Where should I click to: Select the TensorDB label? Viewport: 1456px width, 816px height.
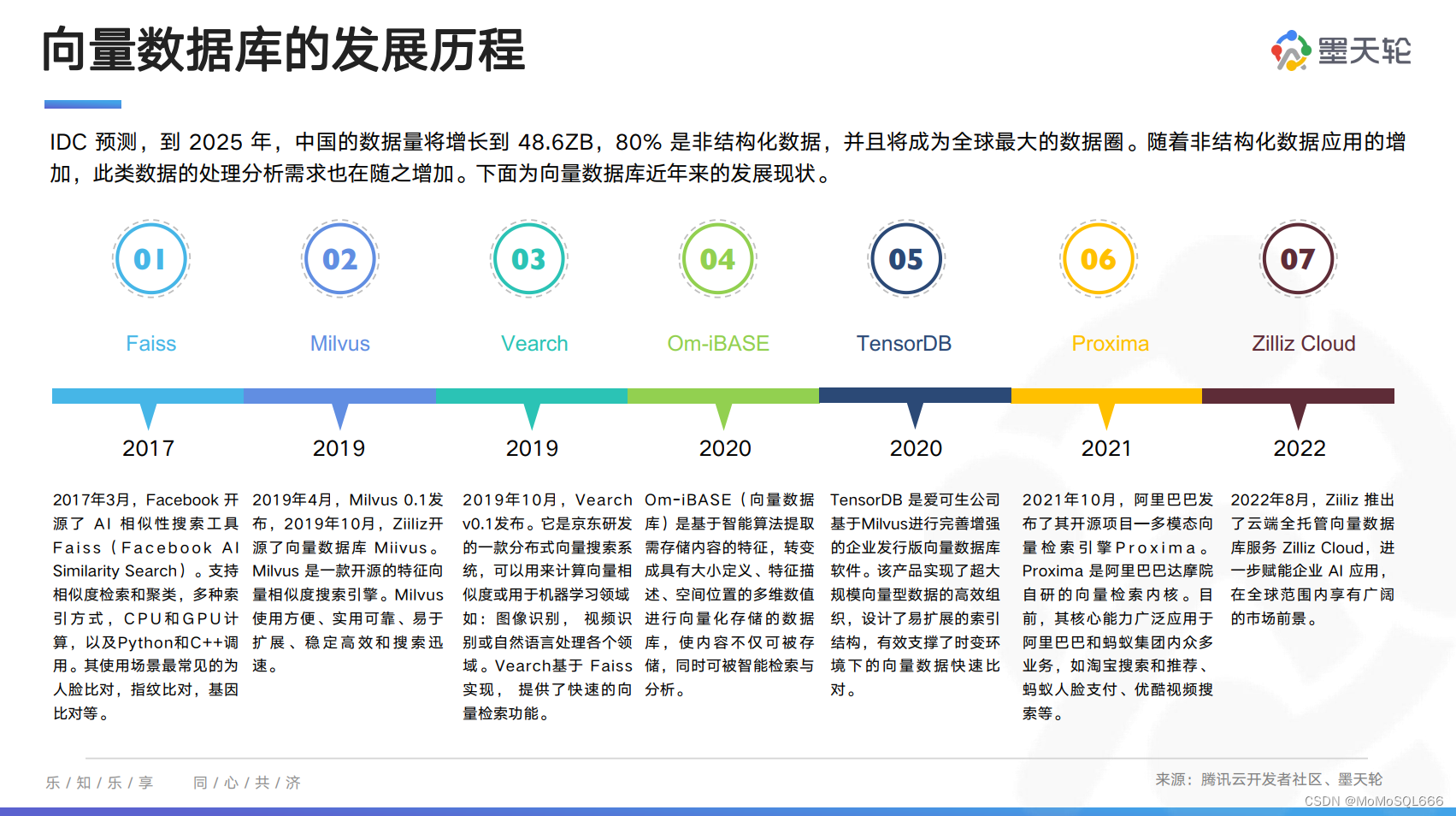coord(904,344)
